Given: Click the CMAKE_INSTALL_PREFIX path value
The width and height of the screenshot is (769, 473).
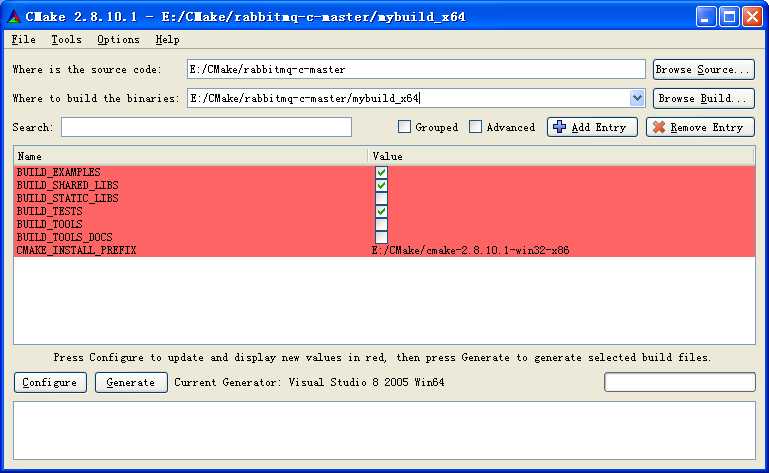Looking at the screenshot, I should click(470, 250).
